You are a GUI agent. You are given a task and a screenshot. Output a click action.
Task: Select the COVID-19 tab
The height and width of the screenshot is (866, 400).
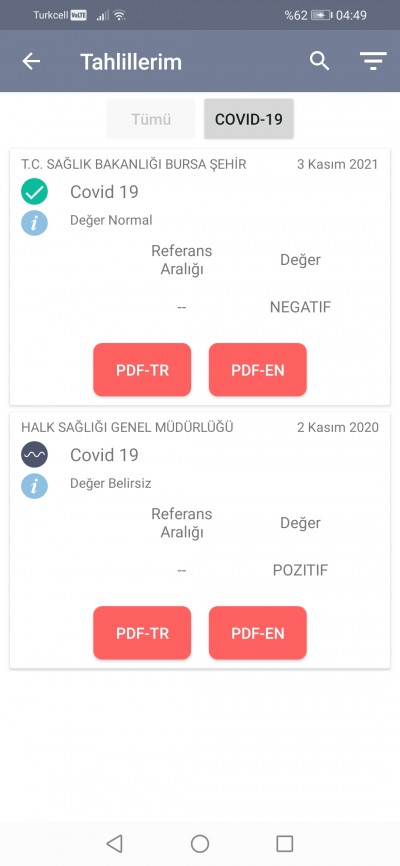249,119
